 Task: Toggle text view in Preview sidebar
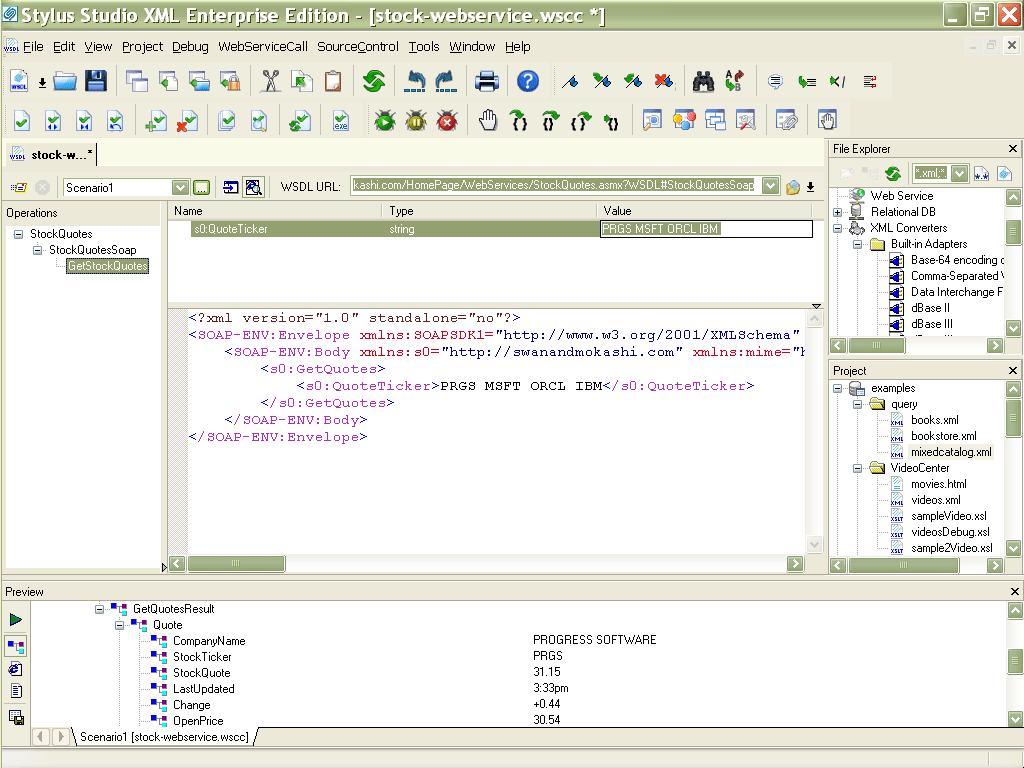pyautogui.click(x=16, y=691)
